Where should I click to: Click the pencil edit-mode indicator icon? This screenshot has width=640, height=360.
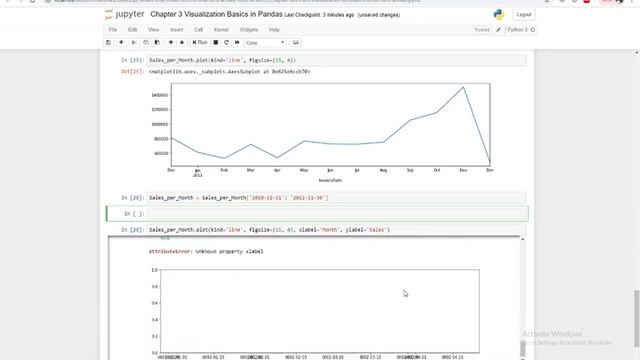coord(498,30)
